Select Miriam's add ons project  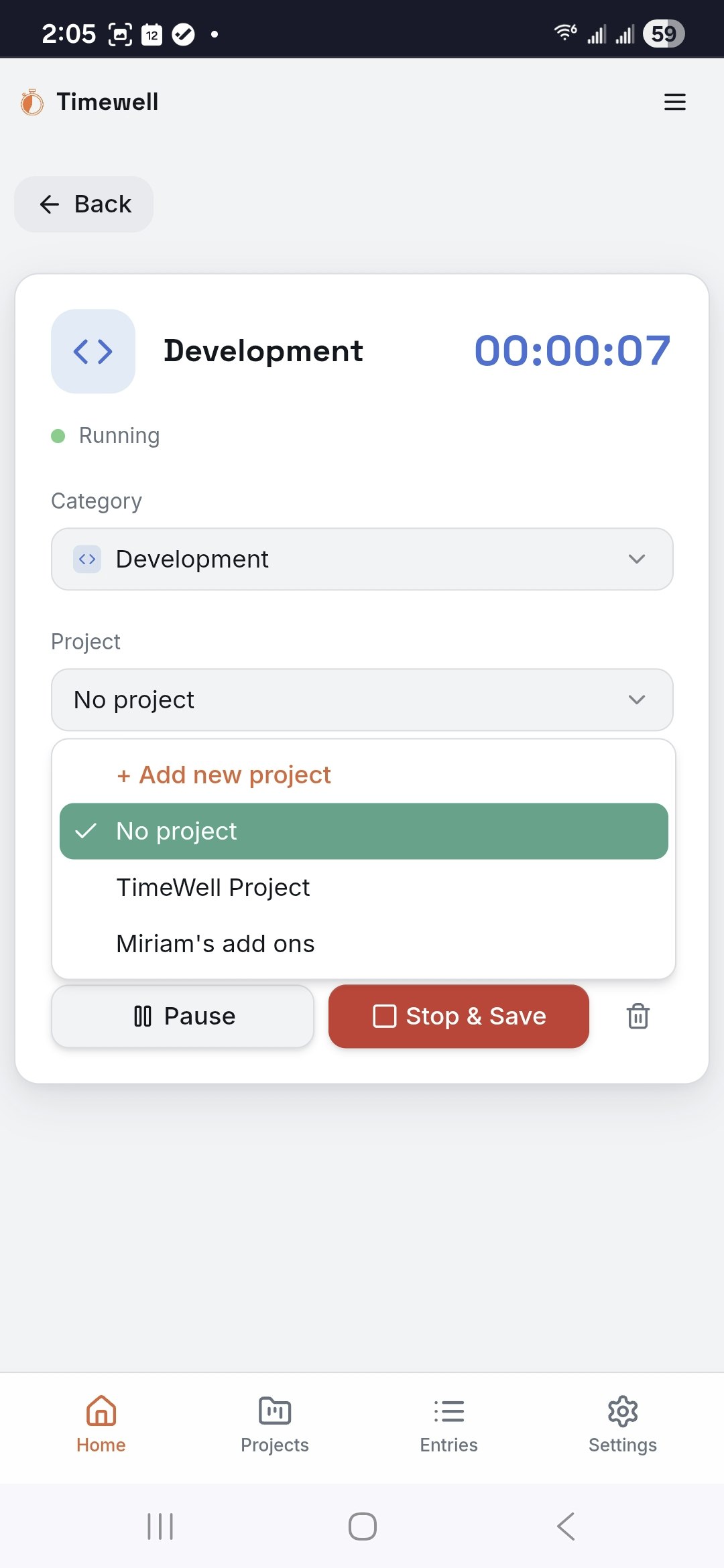tap(215, 943)
